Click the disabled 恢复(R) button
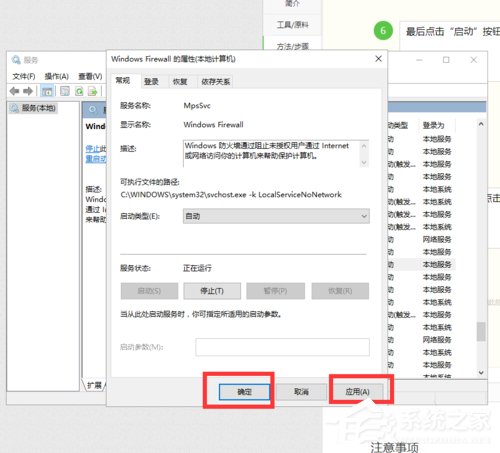Screen dimensions: 500x453 (340, 291)
